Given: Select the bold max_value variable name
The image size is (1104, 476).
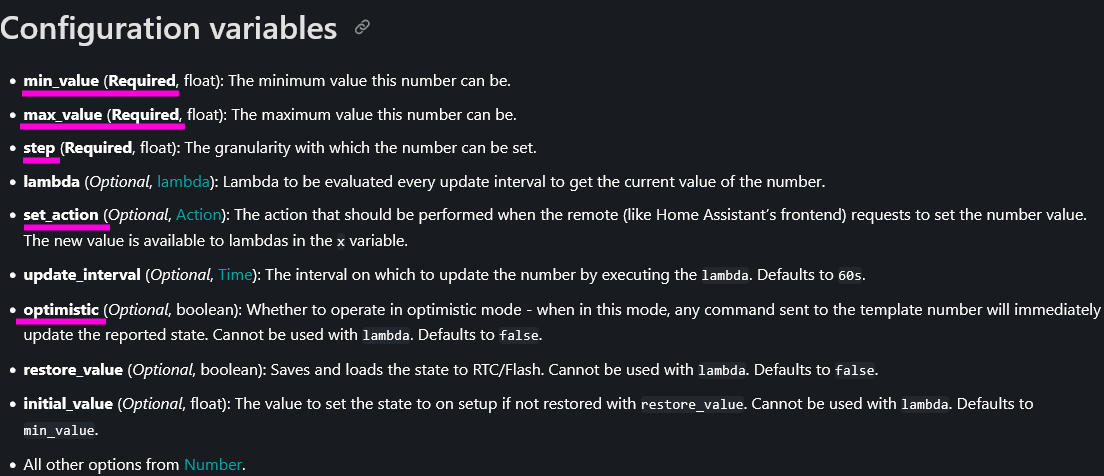Looking at the screenshot, I should point(63,114).
